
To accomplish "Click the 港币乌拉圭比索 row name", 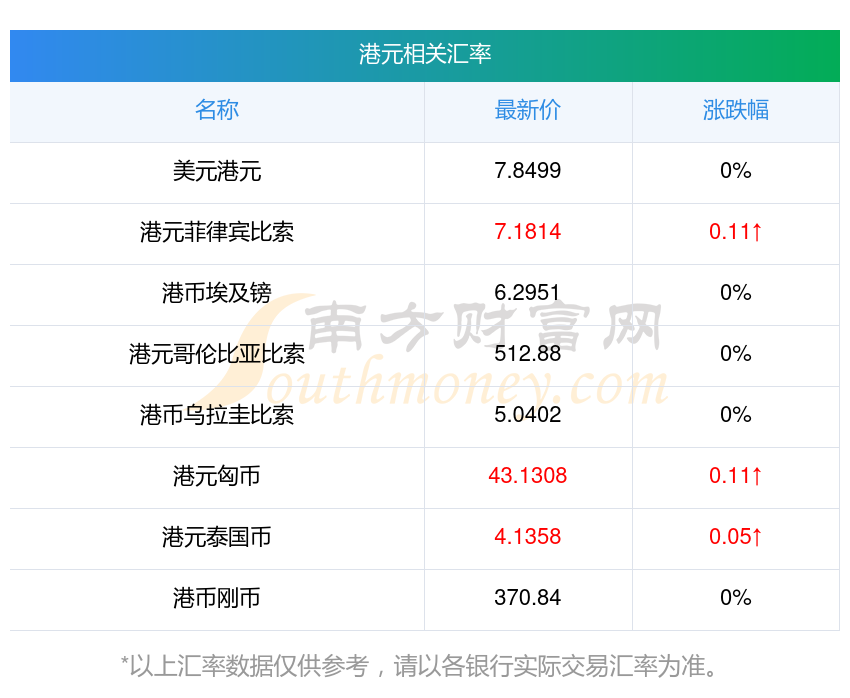I will pos(217,415).
